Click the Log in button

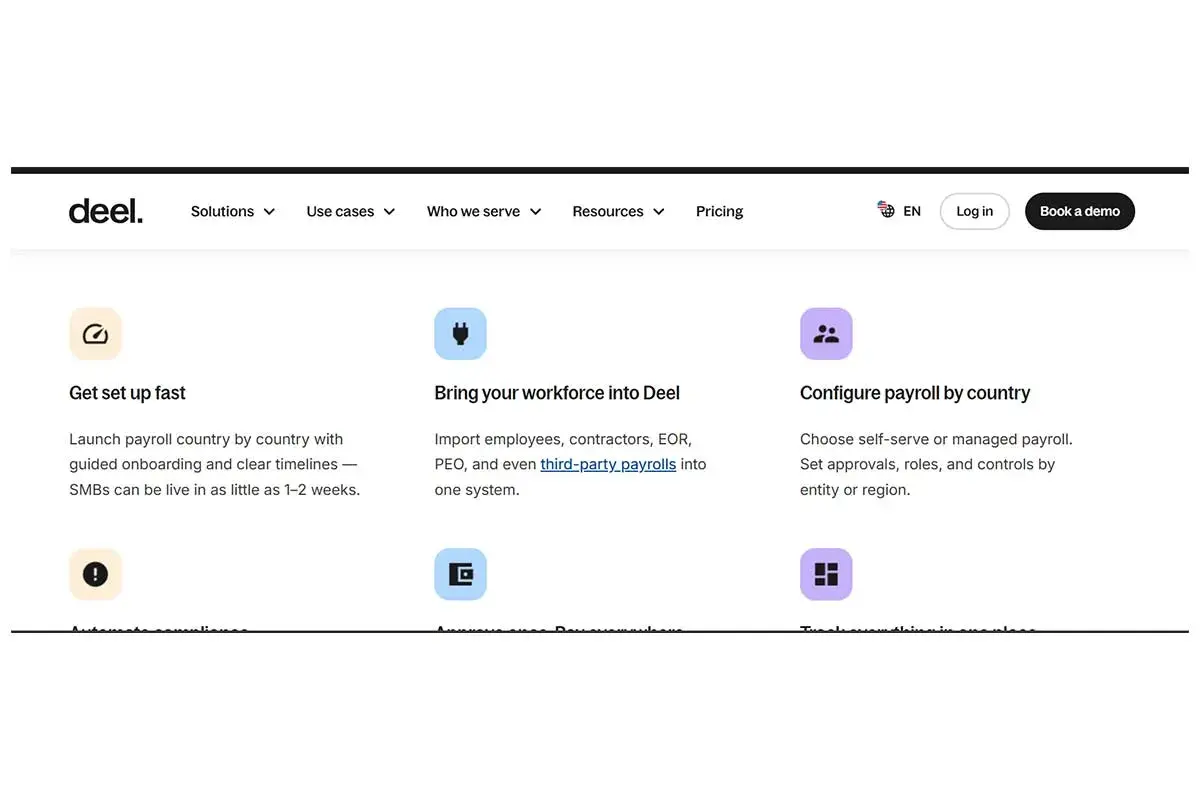tap(975, 211)
